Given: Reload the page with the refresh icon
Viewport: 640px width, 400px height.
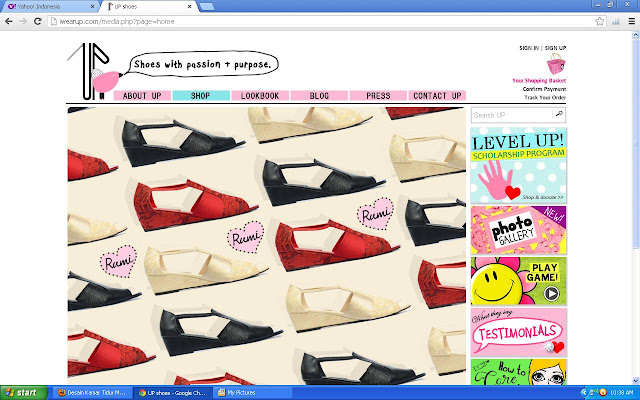Looking at the screenshot, I should pyautogui.click(x=38, y=21).
